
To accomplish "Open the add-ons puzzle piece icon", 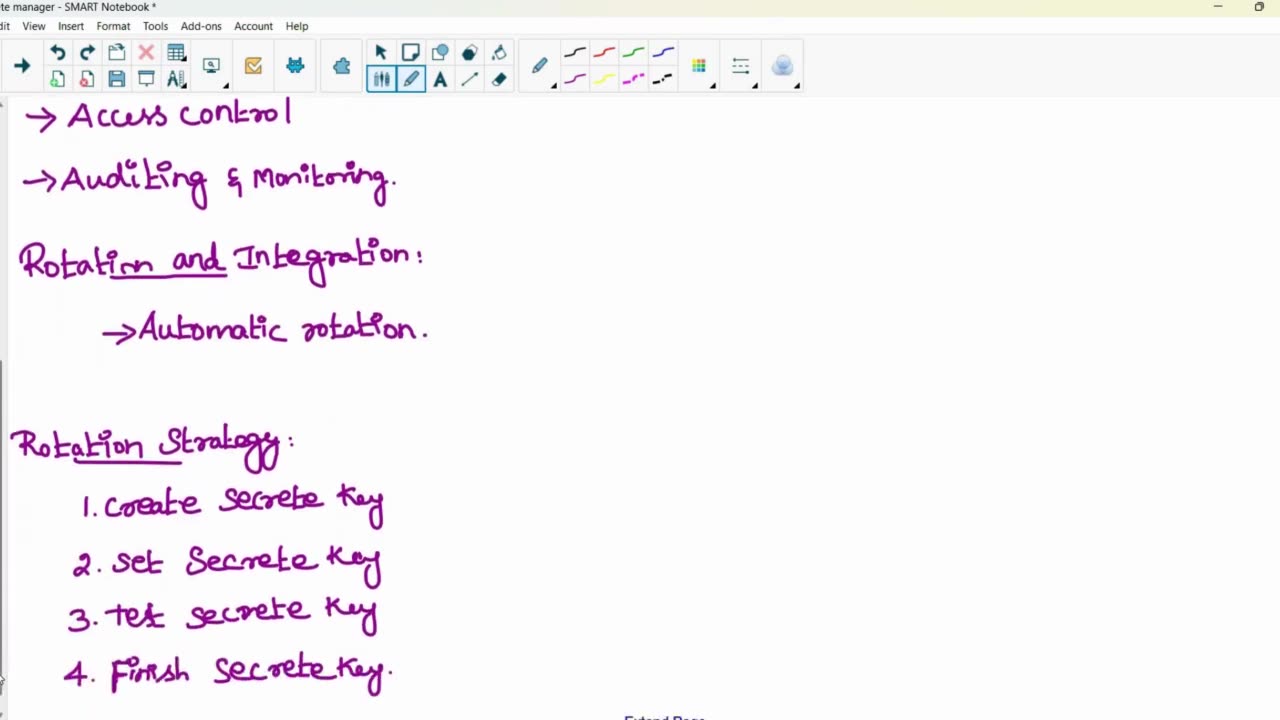I will (x=342, y=66).
